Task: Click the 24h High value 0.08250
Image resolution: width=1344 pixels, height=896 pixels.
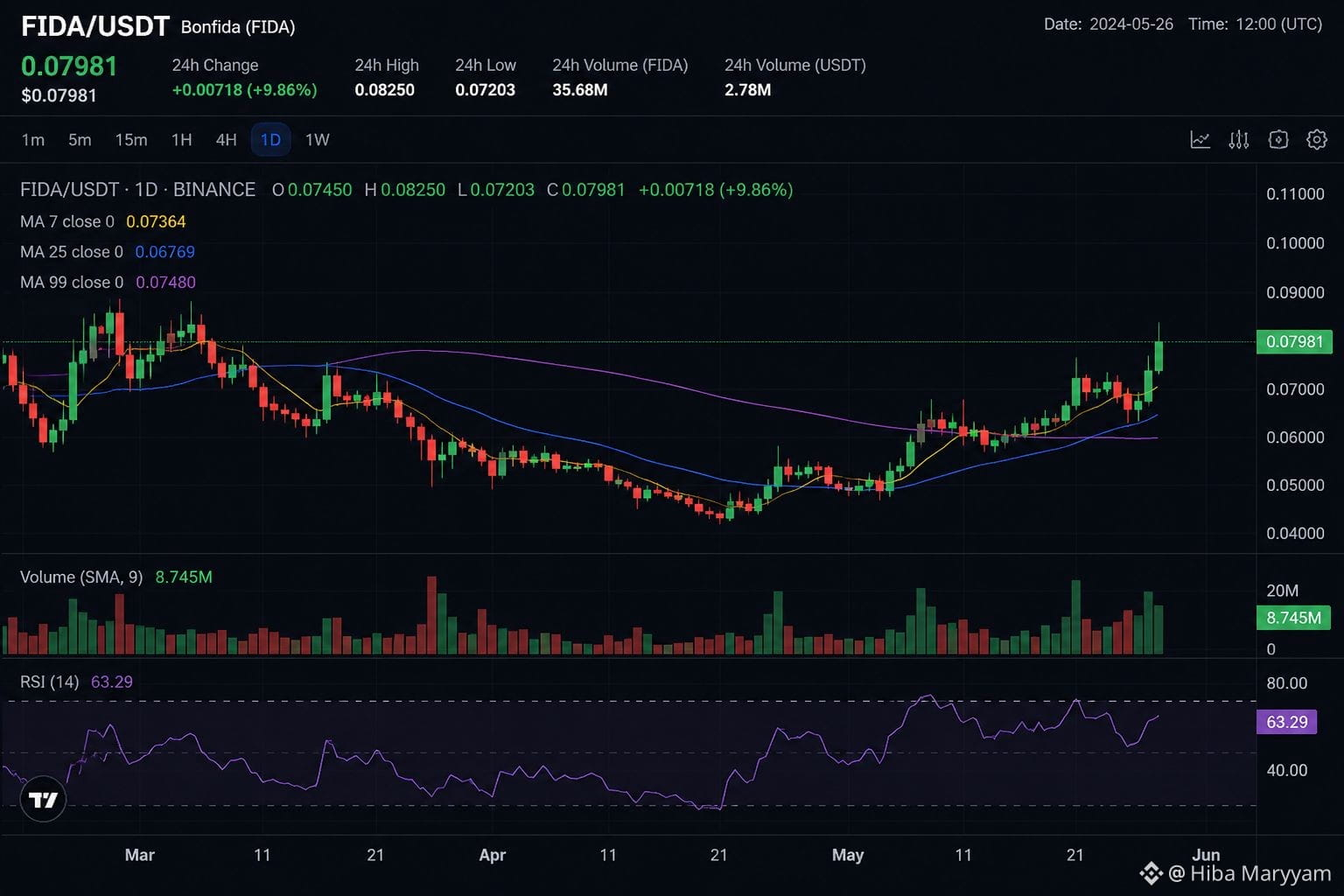Action: 384,90
